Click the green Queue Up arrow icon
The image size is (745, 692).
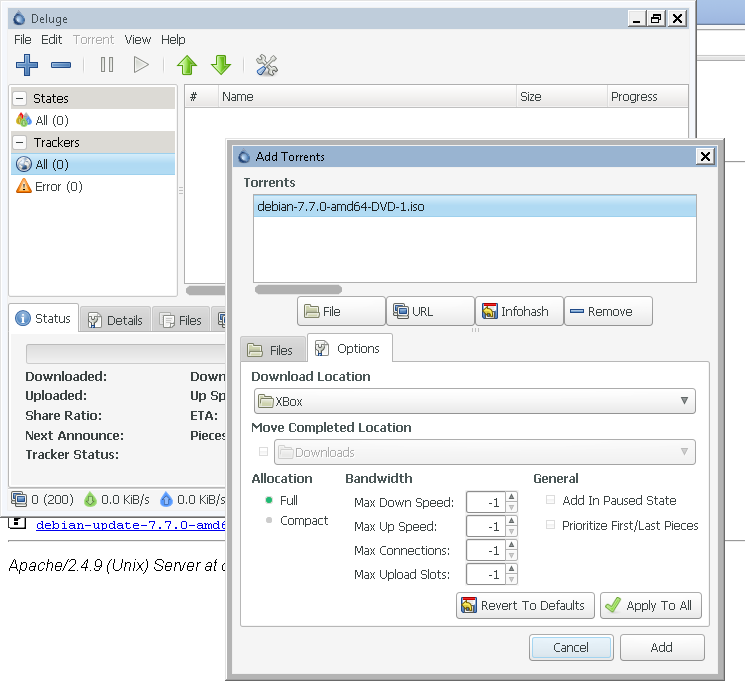pos(187,65)
